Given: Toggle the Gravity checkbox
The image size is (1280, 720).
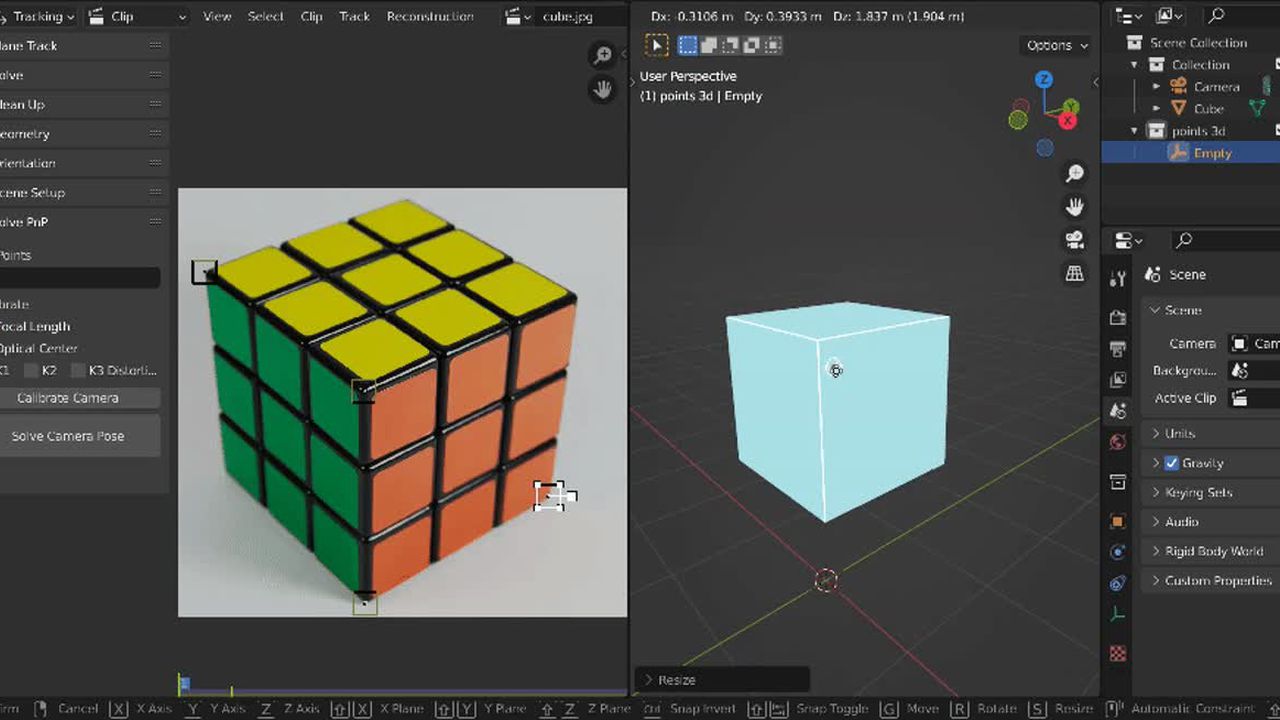Looking at the screenshot, I should [x=1171, y=463].
